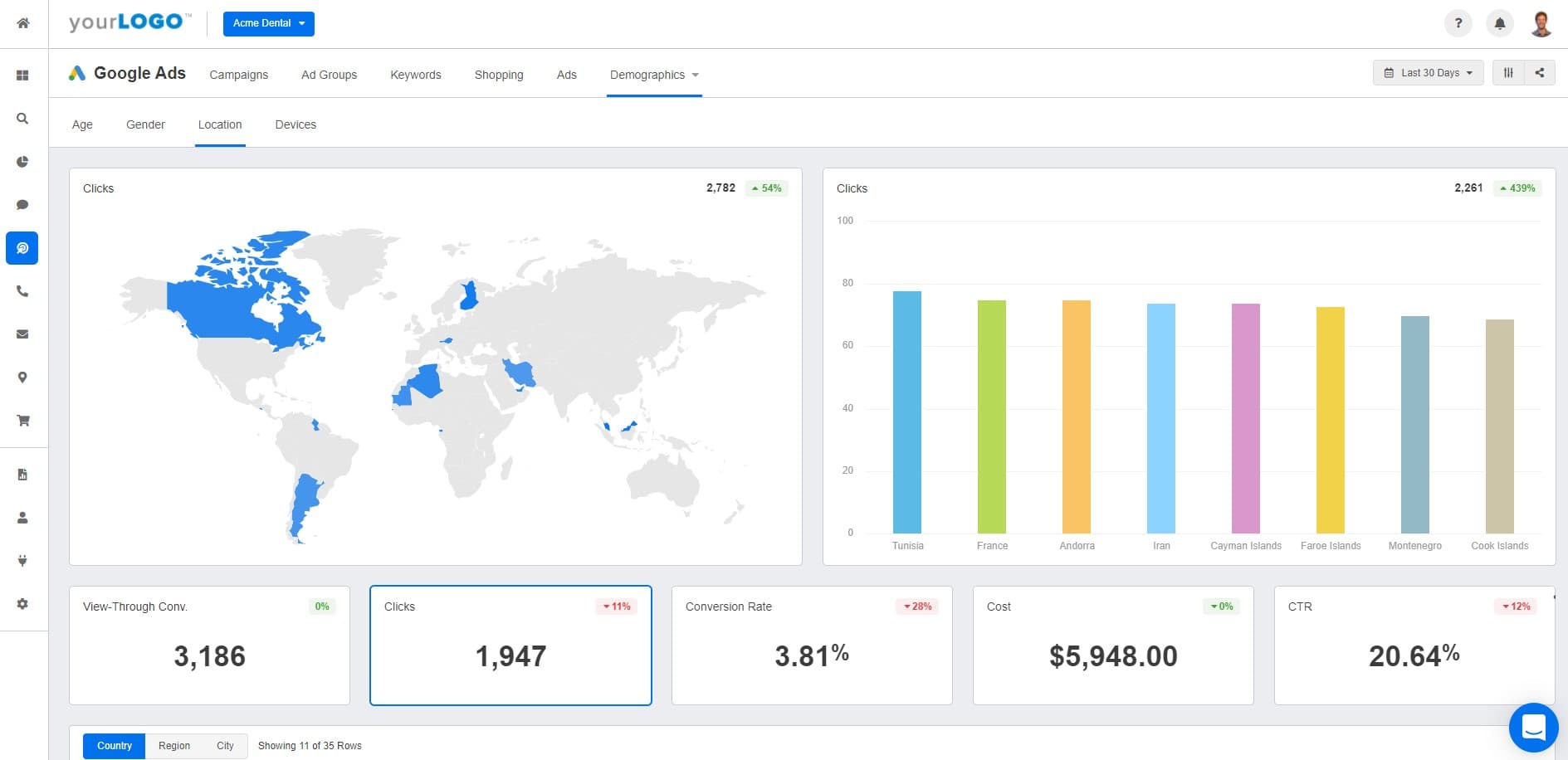
Task: Click the share icon button
Action: pos(1539,73)
